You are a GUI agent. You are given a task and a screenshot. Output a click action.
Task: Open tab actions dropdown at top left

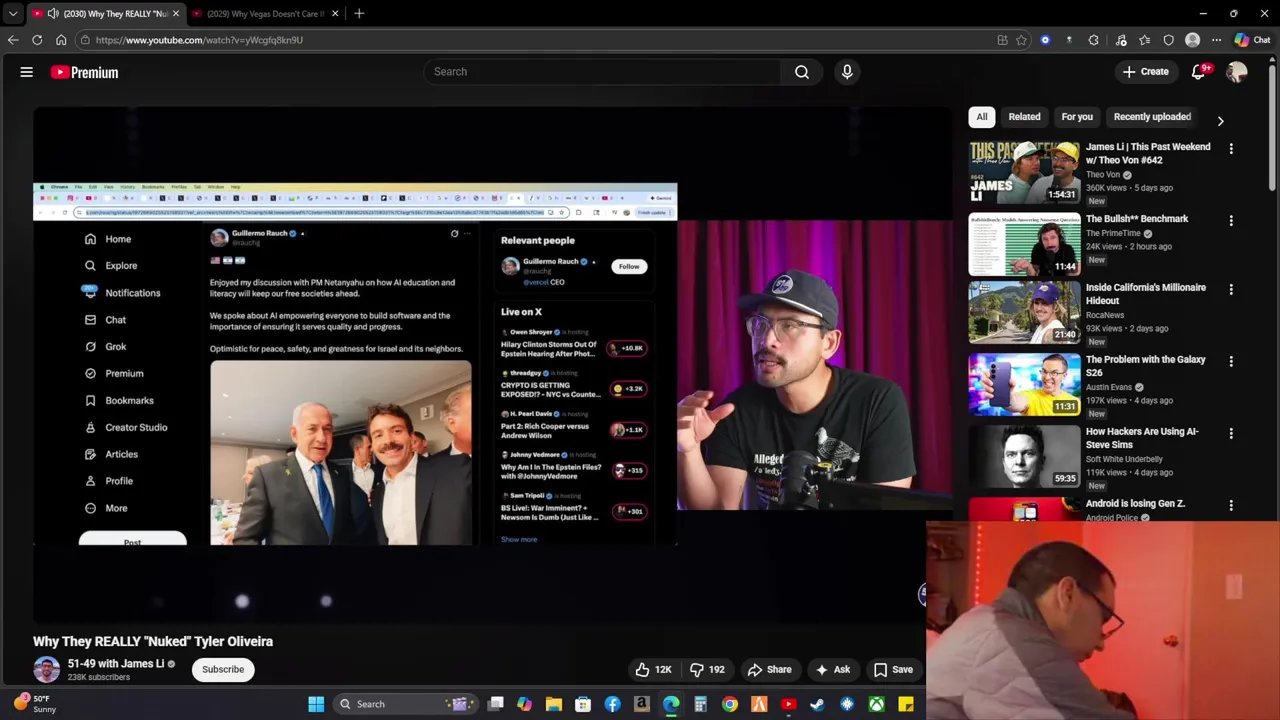(13, 14)
